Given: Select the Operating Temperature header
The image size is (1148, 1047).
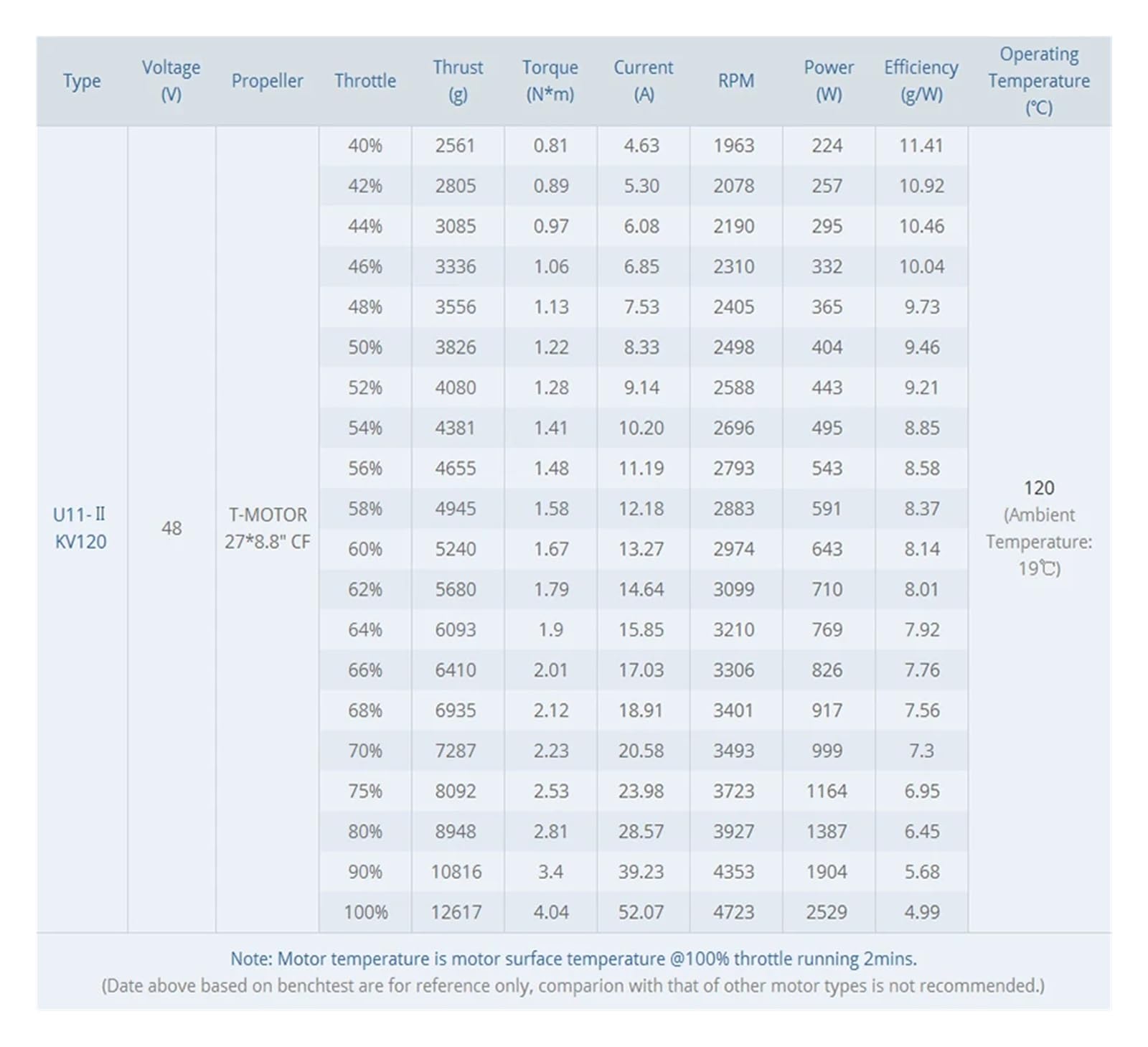Looking at the screenshot, I should coord(1038,80).
